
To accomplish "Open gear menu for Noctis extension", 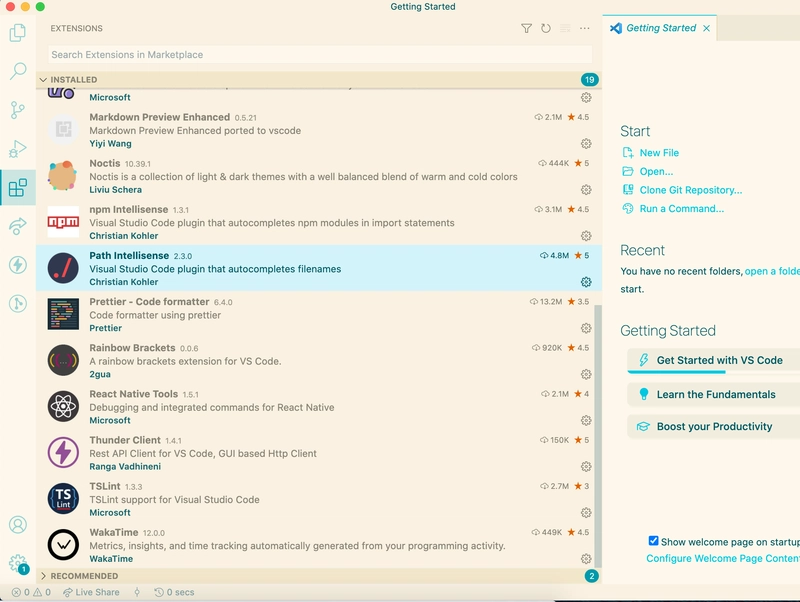I will 586,190.
